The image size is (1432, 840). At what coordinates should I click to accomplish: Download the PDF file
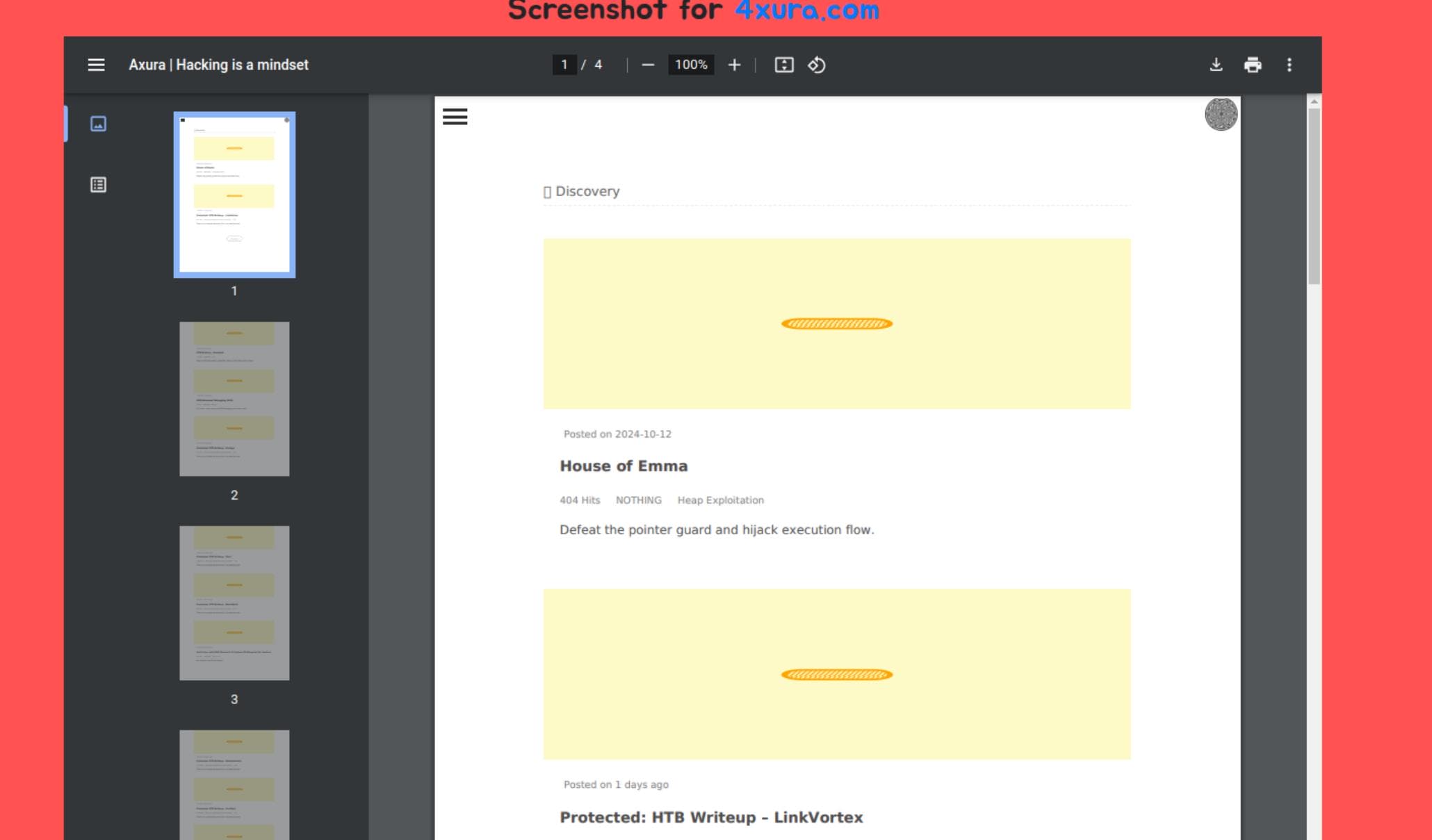click(1216, 65)
